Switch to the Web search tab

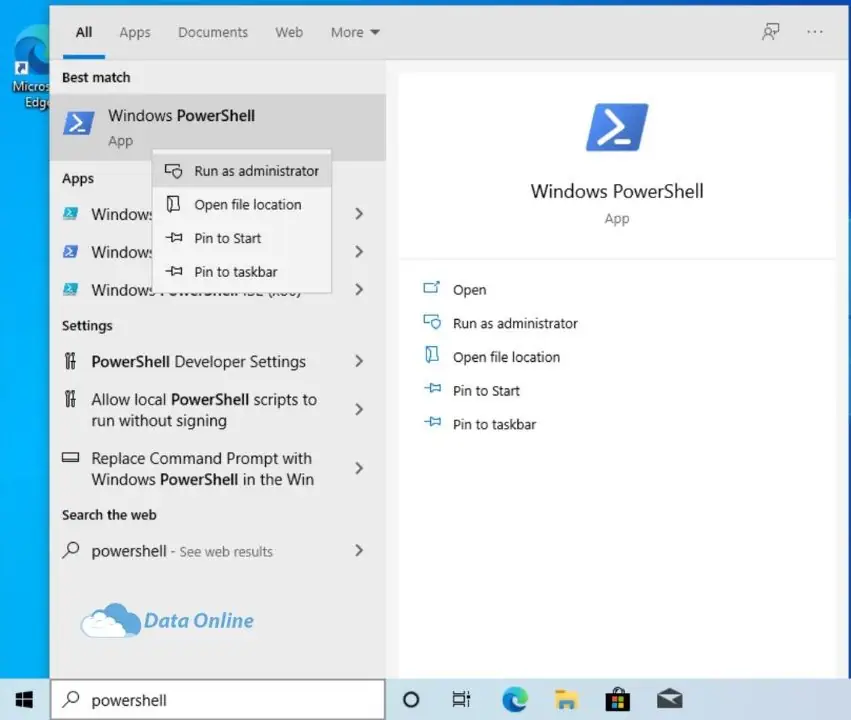point(289,33)
